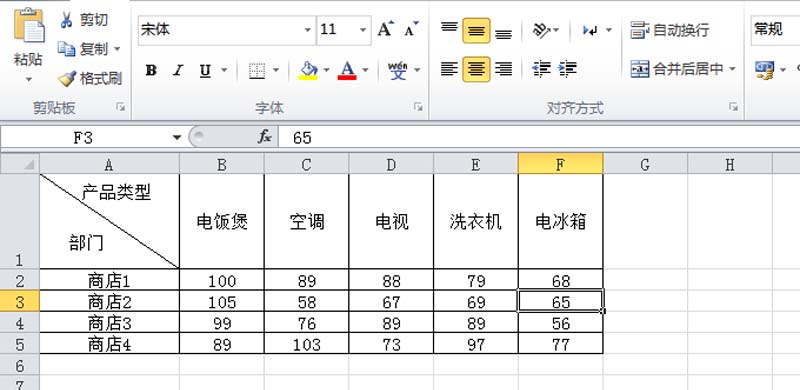Open the font name 宋体 dropdown
The image size is (800, 390).
[308, 30]
